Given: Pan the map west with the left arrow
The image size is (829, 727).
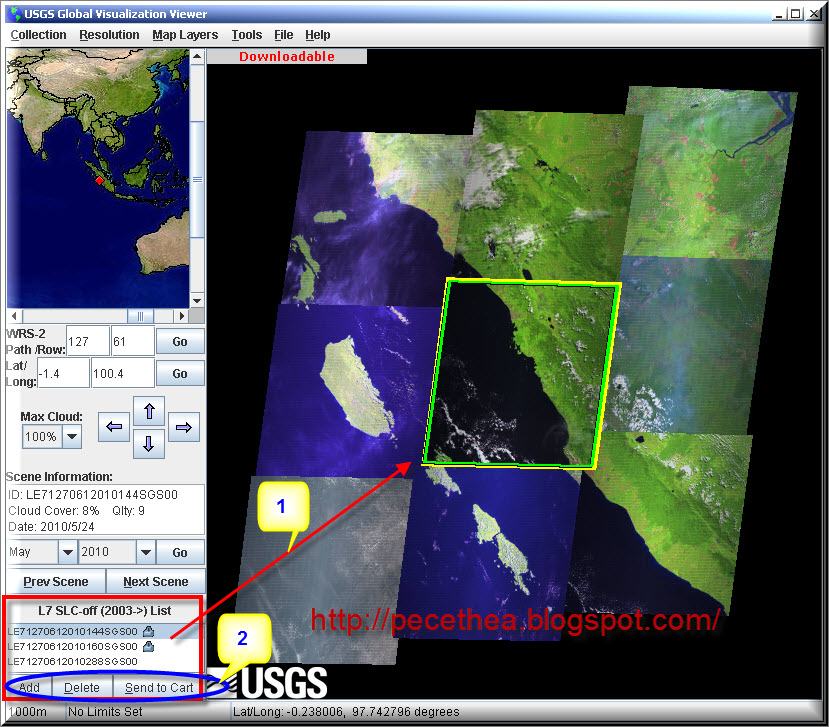Looking at the screenshot, I should 113,427.
